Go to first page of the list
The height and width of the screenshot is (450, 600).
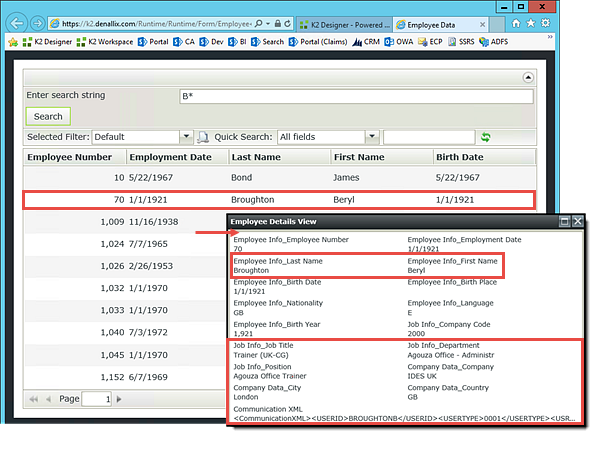pyautogui.click(x=33, y=399)
